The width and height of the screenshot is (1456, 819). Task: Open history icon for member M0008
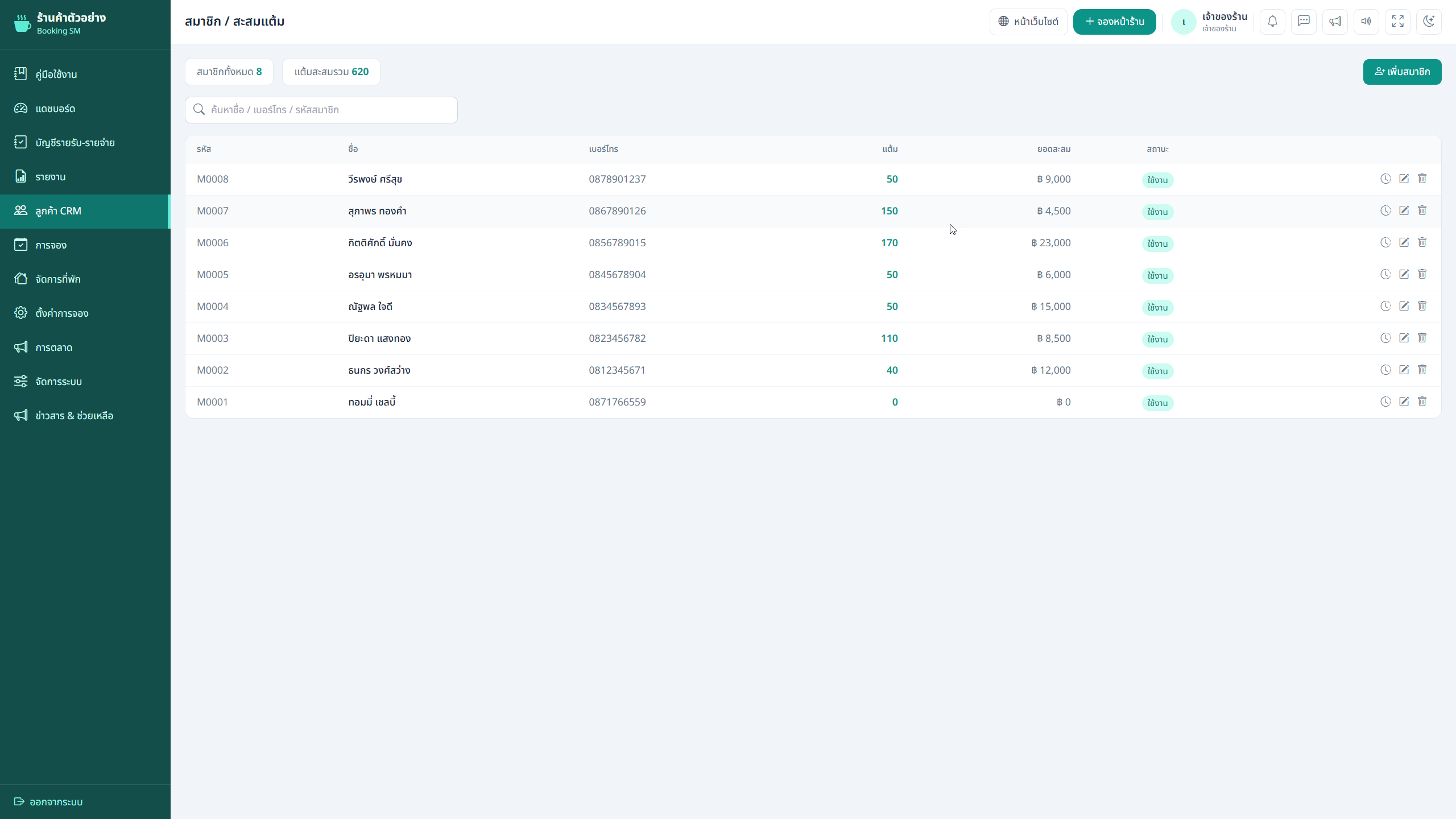[1385, 179]
